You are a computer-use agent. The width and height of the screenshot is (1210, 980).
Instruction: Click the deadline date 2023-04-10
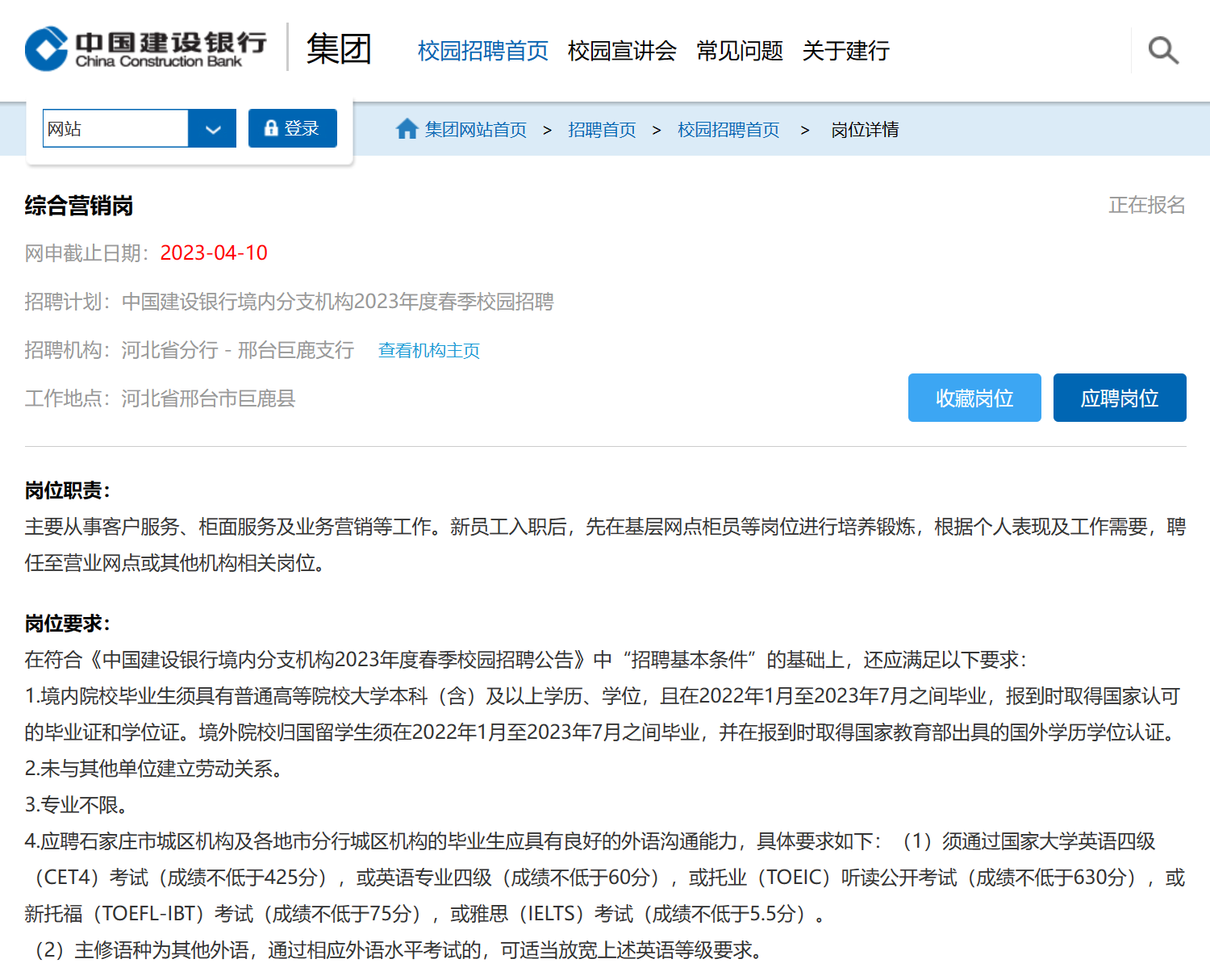point(214,253)
